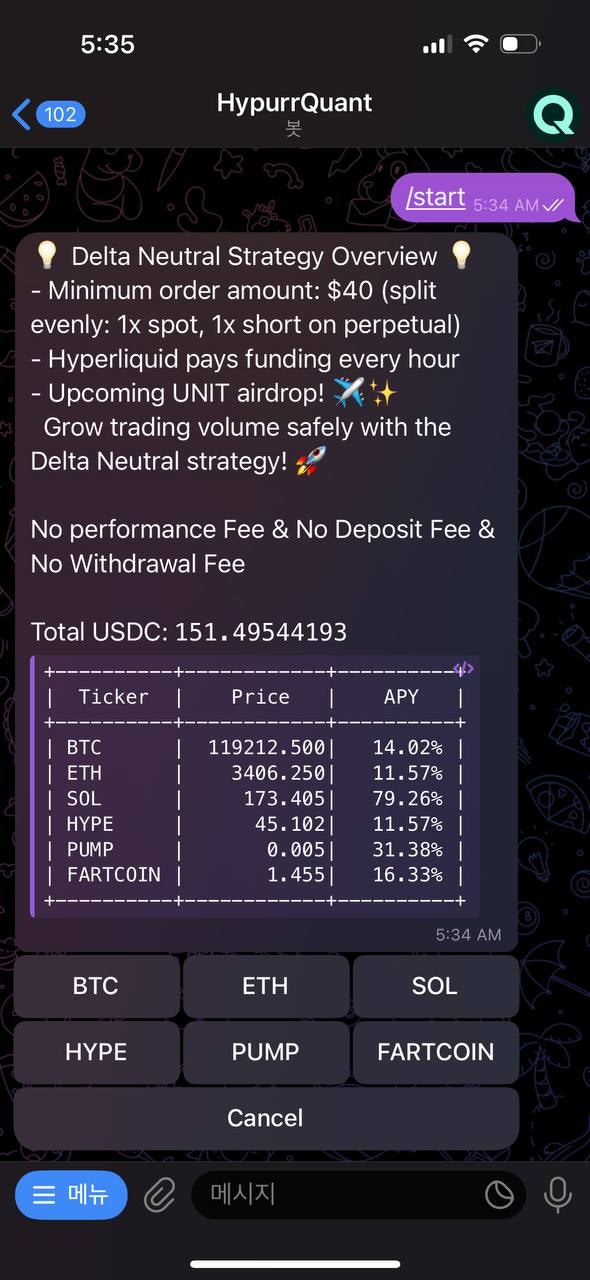This screenshot has height=1280, width=590.
Task: Tap the Wi-Fi status bar icon
Action: tap(475, 43)
